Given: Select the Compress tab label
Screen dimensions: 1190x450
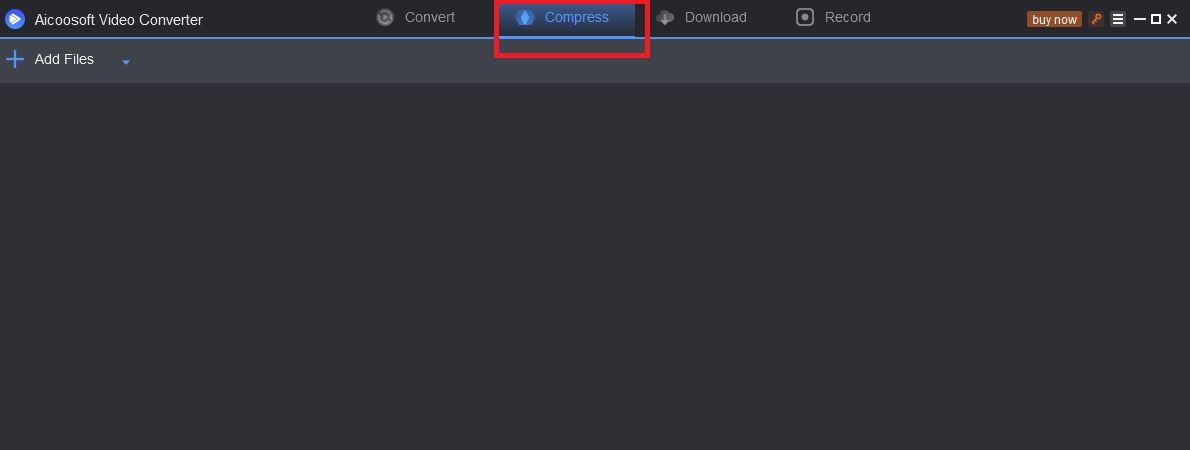Looking at the screenshot, I should point(577,17).
